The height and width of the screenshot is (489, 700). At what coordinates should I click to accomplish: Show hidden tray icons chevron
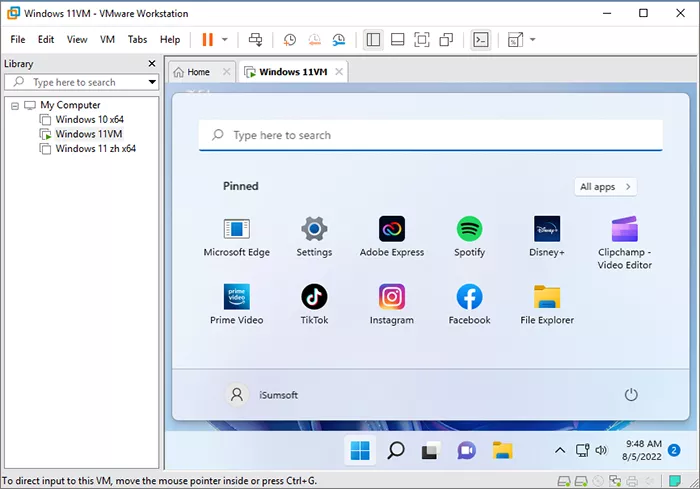click(560, 451)
